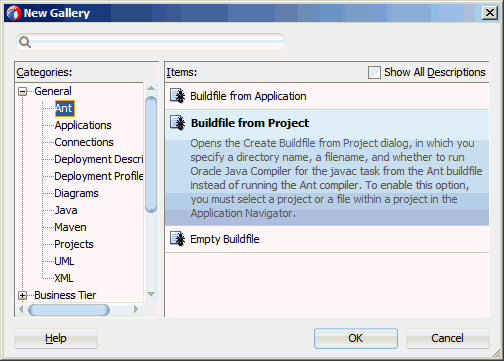The height and width of the screenshot is (361, 504).
Task: Choose Empty Buildfile item
Action: (x=327, y=239)
